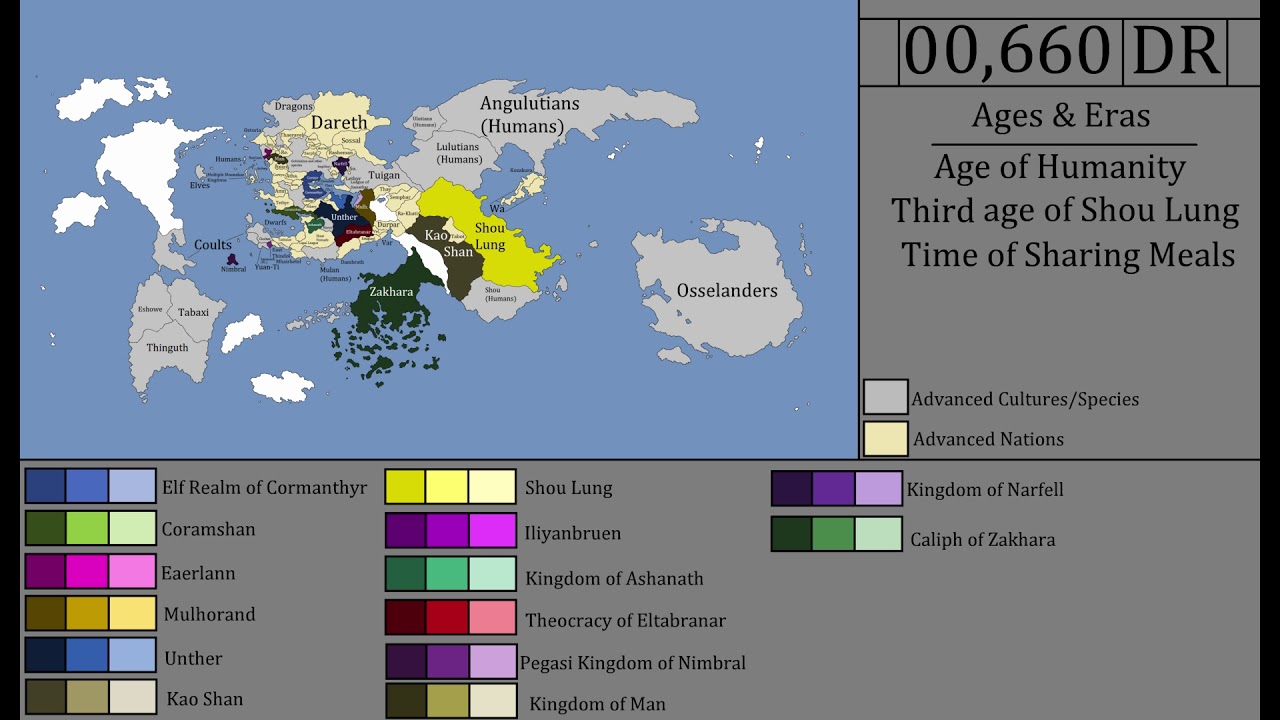
Task: Click the light green Caliph of Zakhara swatch
Action: [878, 533]
